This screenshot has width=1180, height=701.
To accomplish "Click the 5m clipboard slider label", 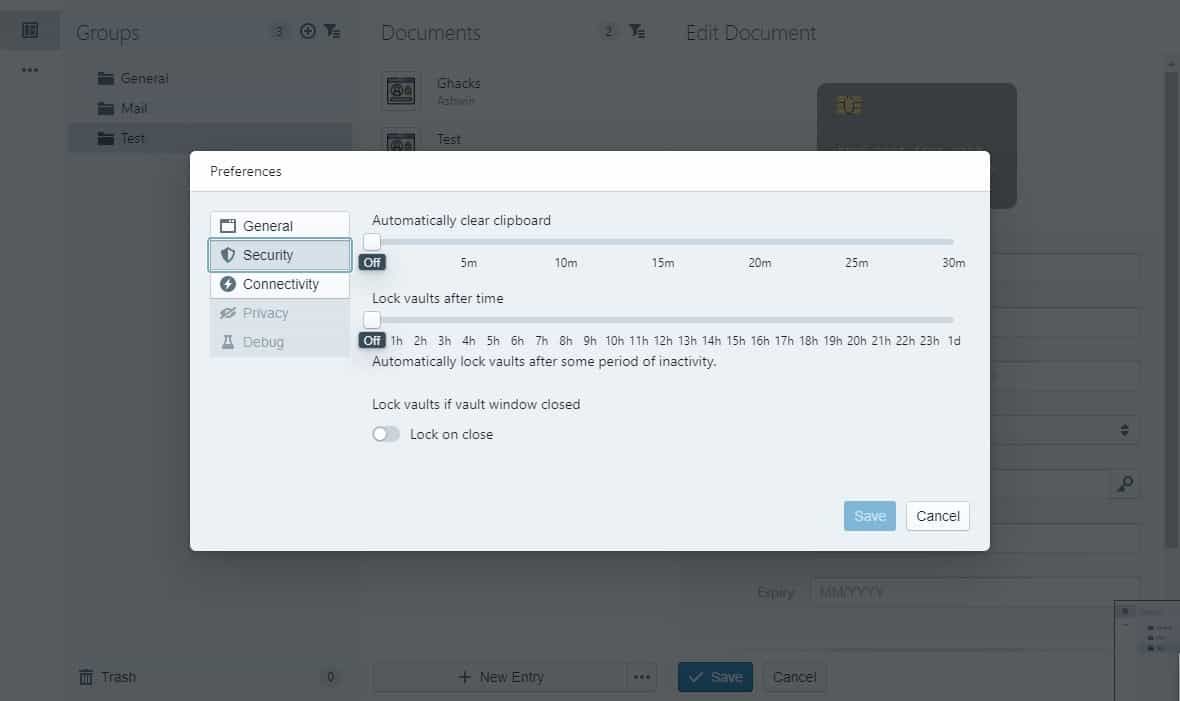I will coord(469,263).
